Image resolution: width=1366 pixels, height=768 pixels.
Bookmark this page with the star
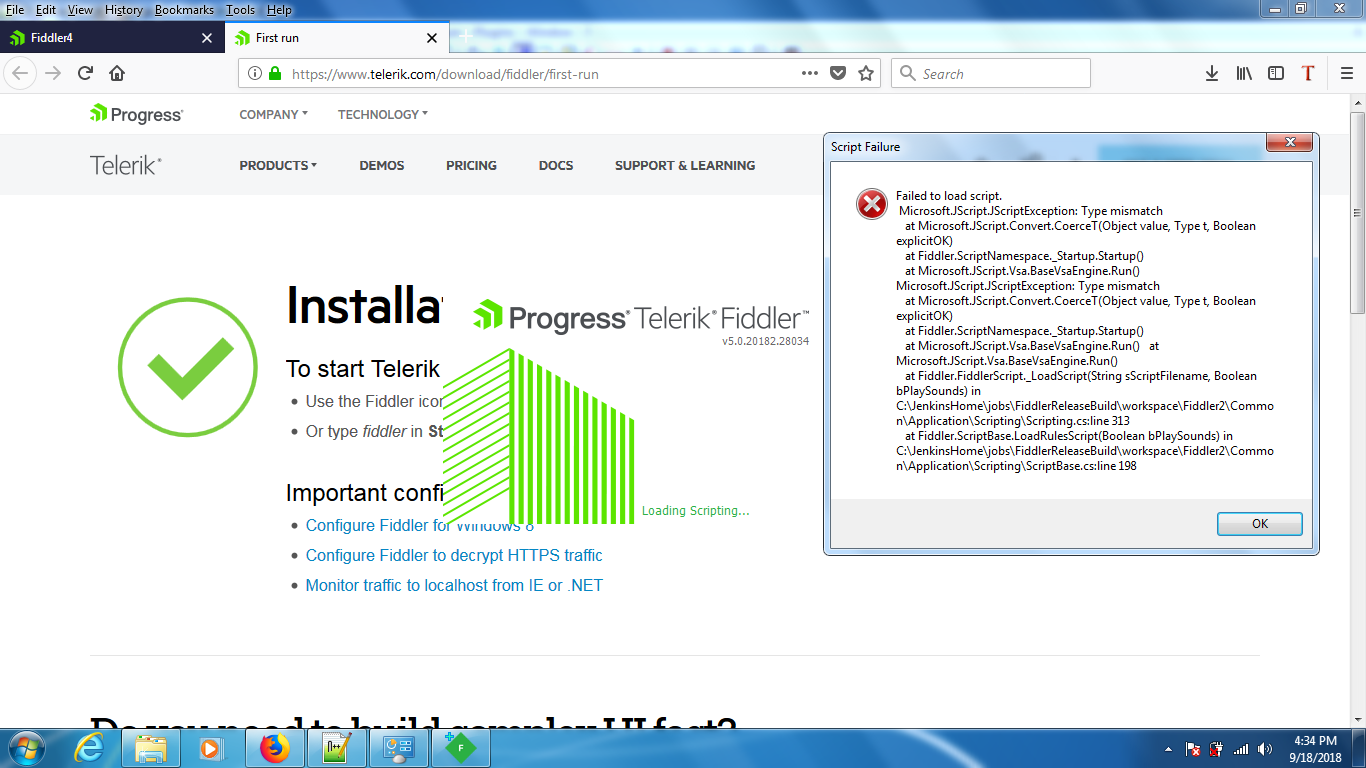pyautogui.click(x=866, y=73)
